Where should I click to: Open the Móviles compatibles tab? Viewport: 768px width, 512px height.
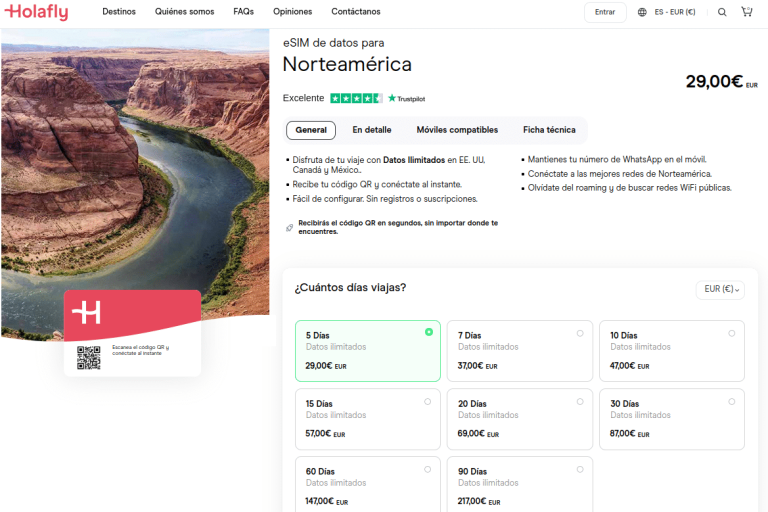click(457, 130)
